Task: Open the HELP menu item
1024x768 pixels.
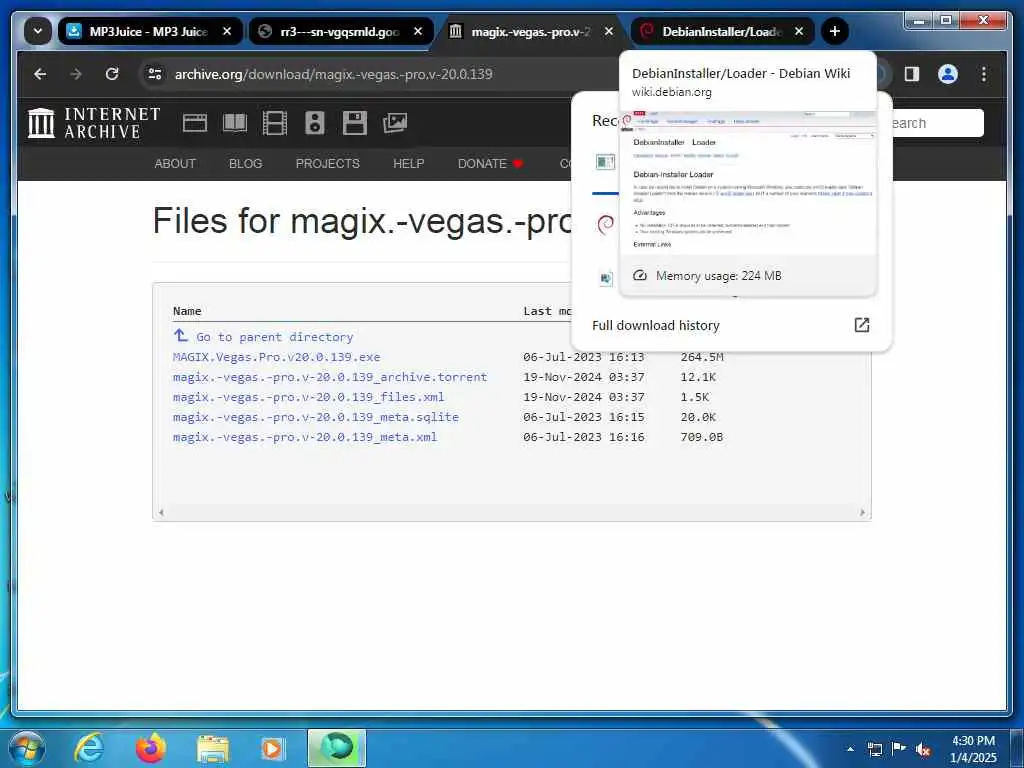Action: point(409,163)
